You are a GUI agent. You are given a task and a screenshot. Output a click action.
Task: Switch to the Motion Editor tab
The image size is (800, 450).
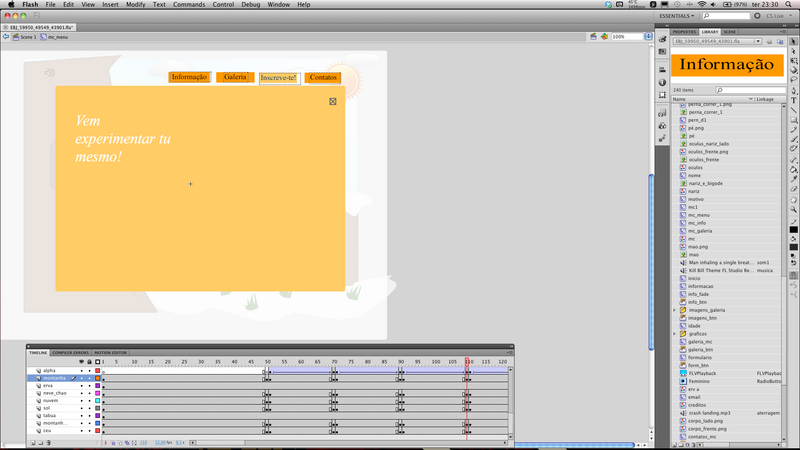coord(110,353)
